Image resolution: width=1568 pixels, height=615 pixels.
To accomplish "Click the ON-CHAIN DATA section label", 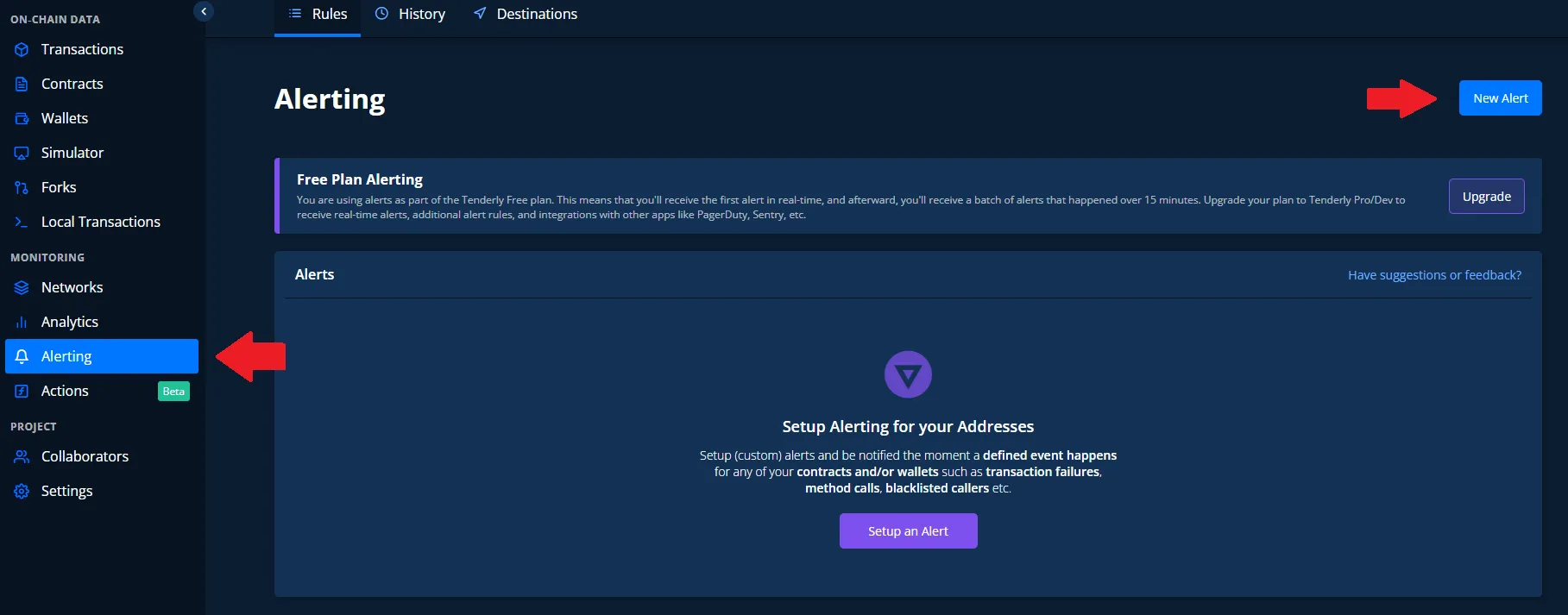I will [55, 19].
